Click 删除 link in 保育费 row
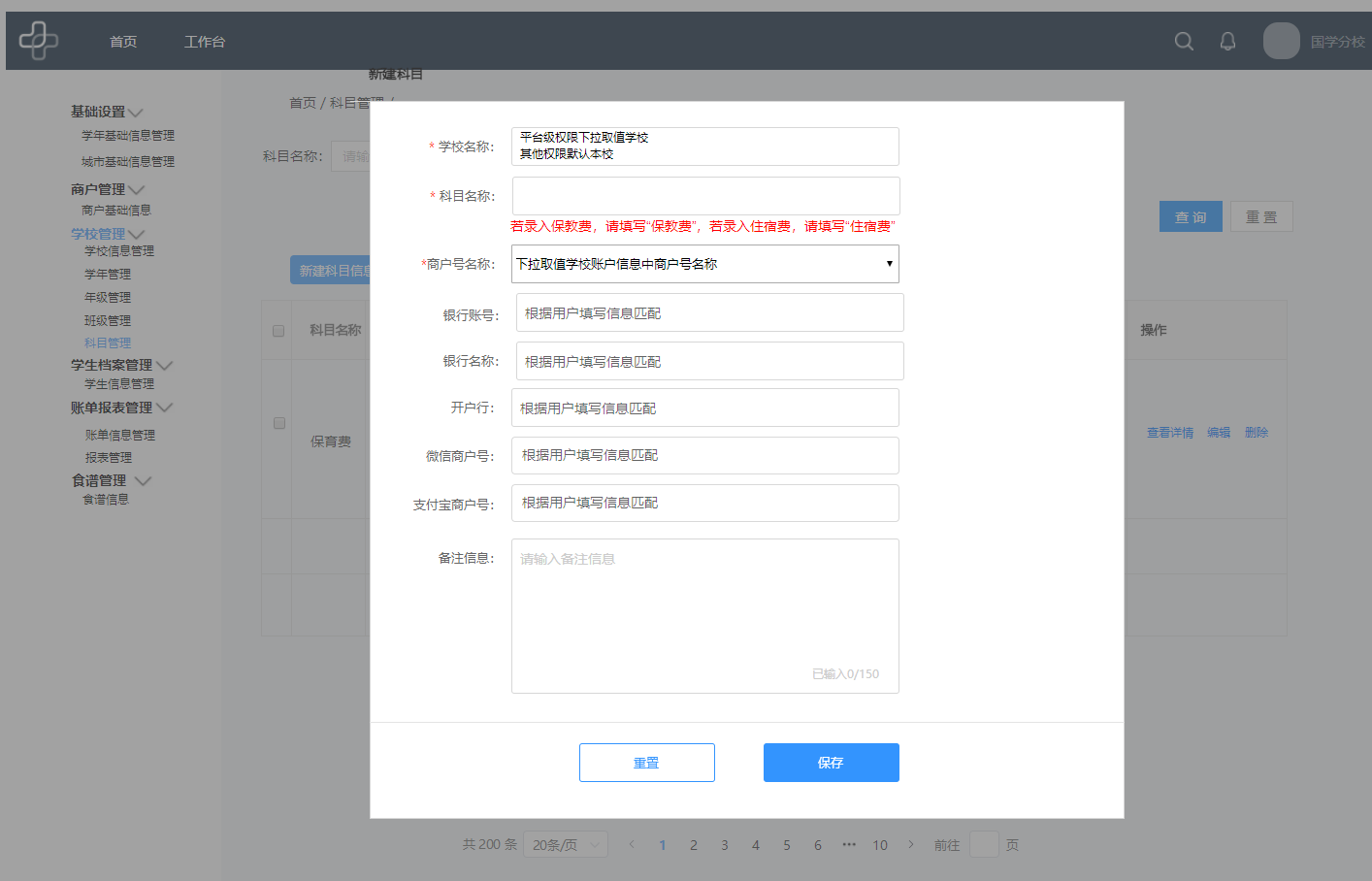 click(1257, 433)
